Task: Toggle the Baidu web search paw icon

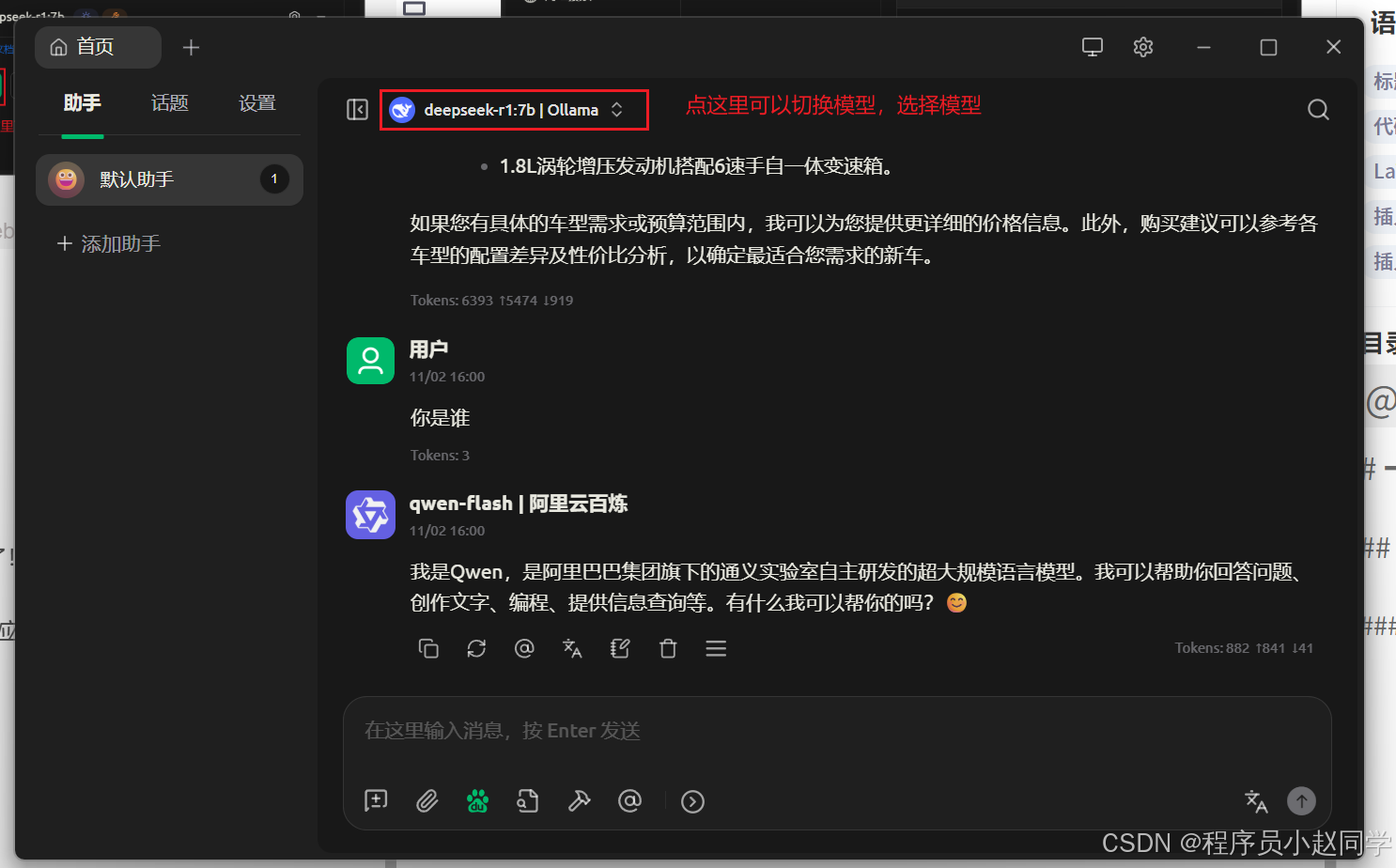Action: (477, 800)
